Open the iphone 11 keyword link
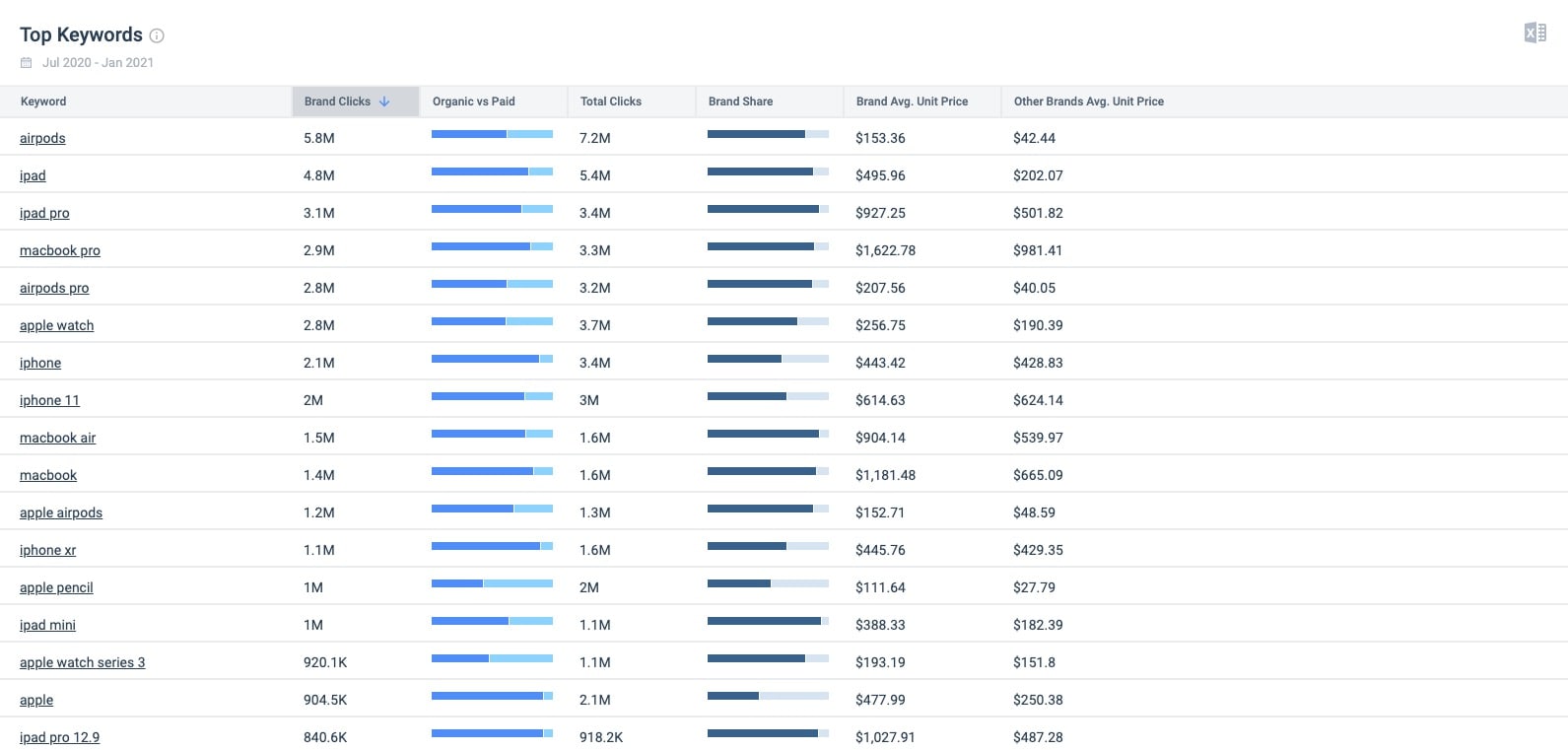 pos(49,400)
